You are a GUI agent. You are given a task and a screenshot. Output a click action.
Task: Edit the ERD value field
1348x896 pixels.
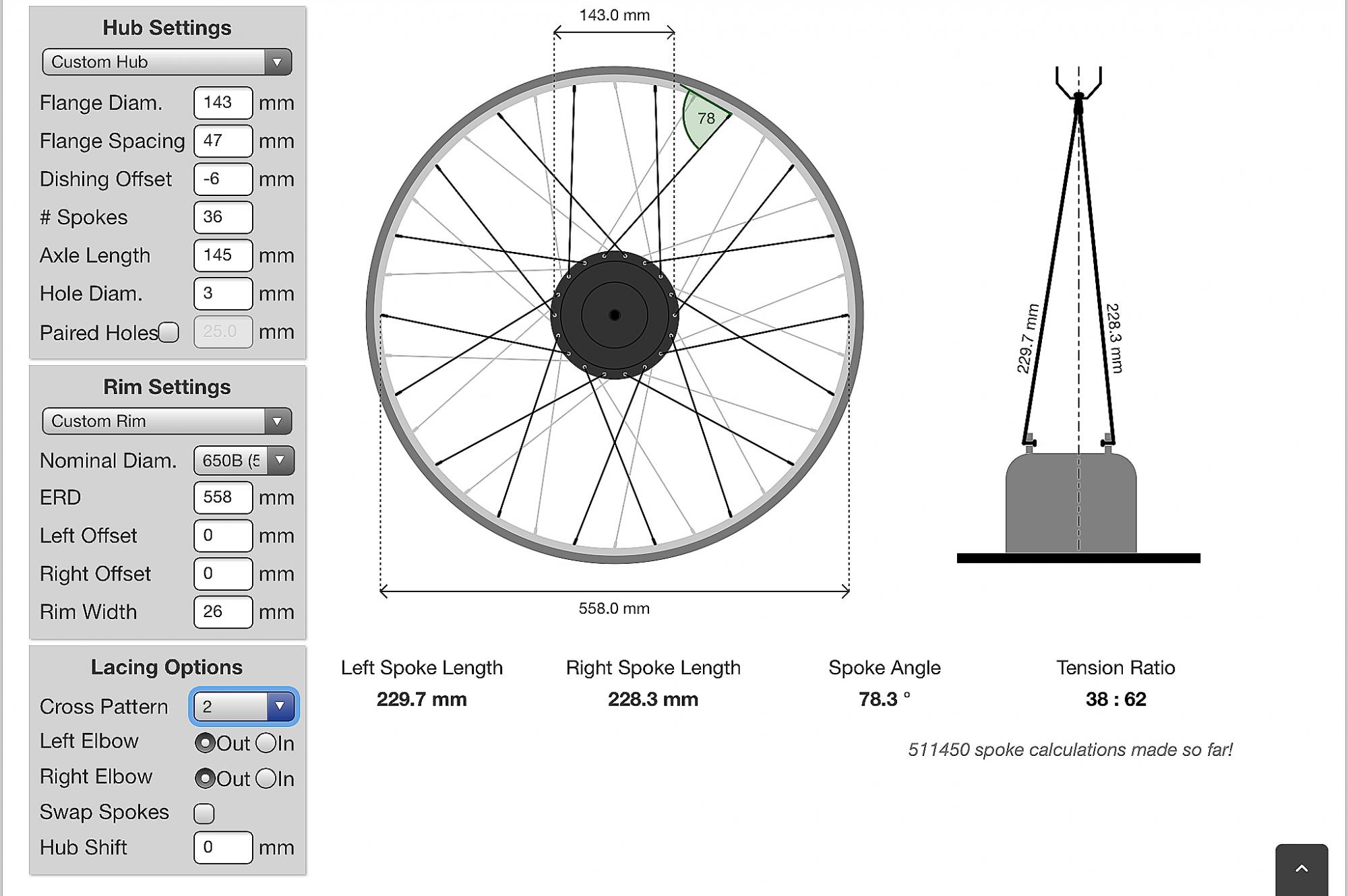click(x=222, y=497)
